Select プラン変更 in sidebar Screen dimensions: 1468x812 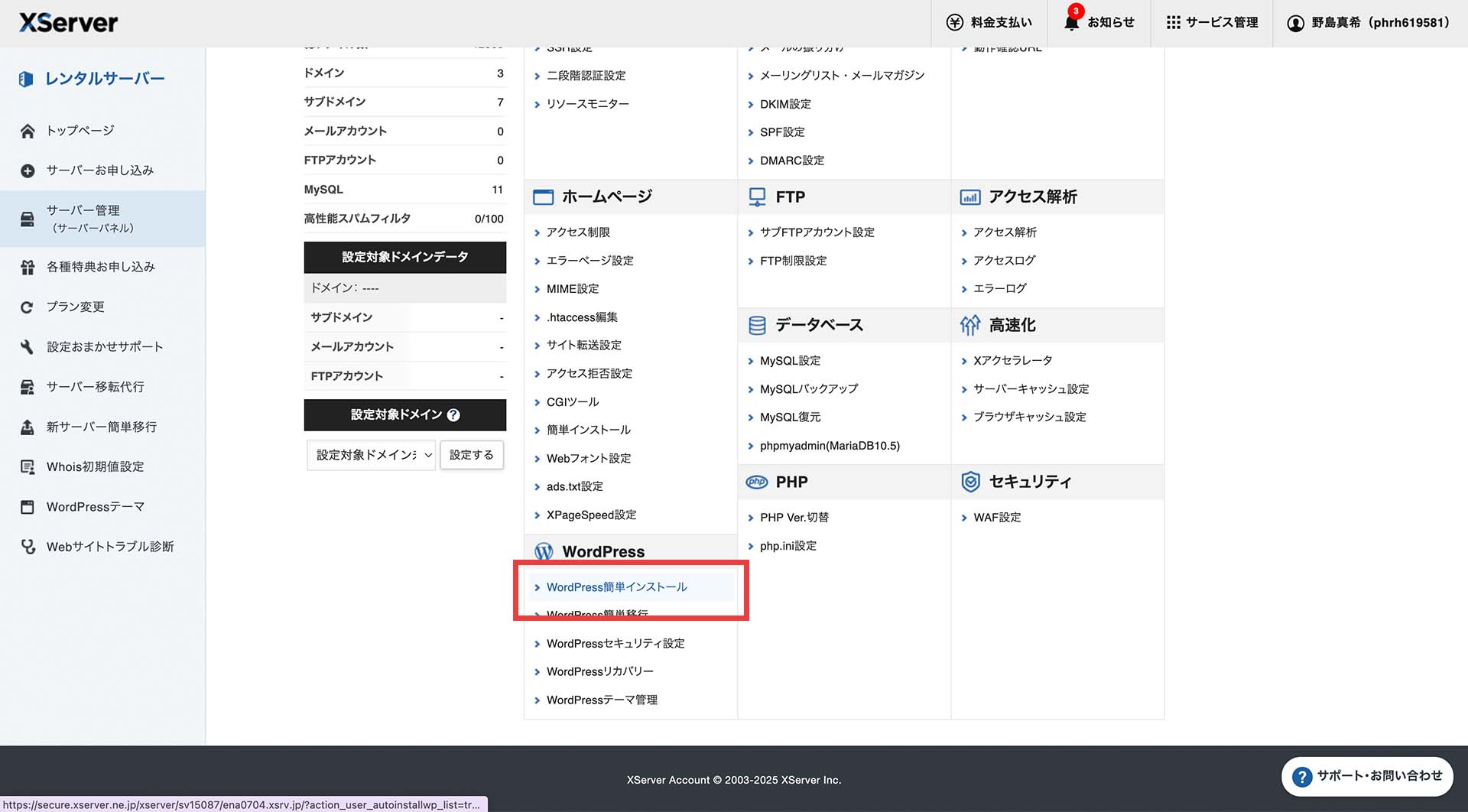click(x=75, y=307)
